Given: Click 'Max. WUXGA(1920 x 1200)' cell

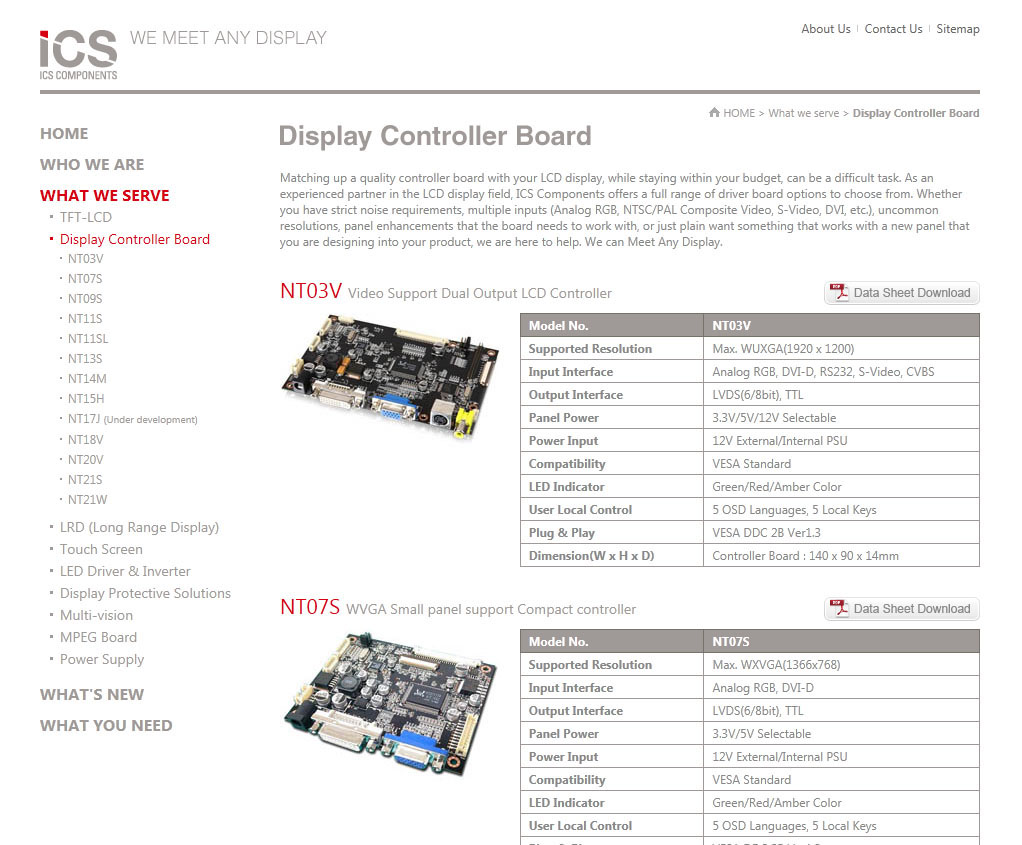Looking at the screenshot, I should (841, 349).
